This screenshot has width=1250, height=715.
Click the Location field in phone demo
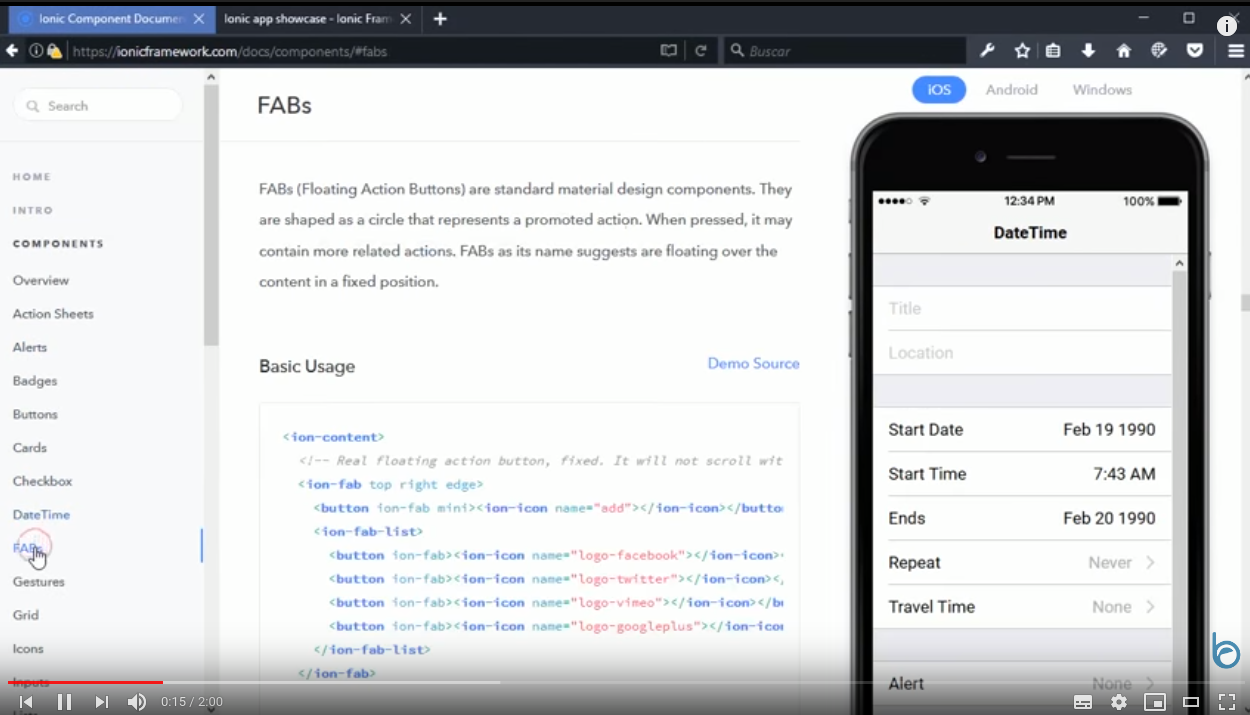click(x=1022, y=353)
